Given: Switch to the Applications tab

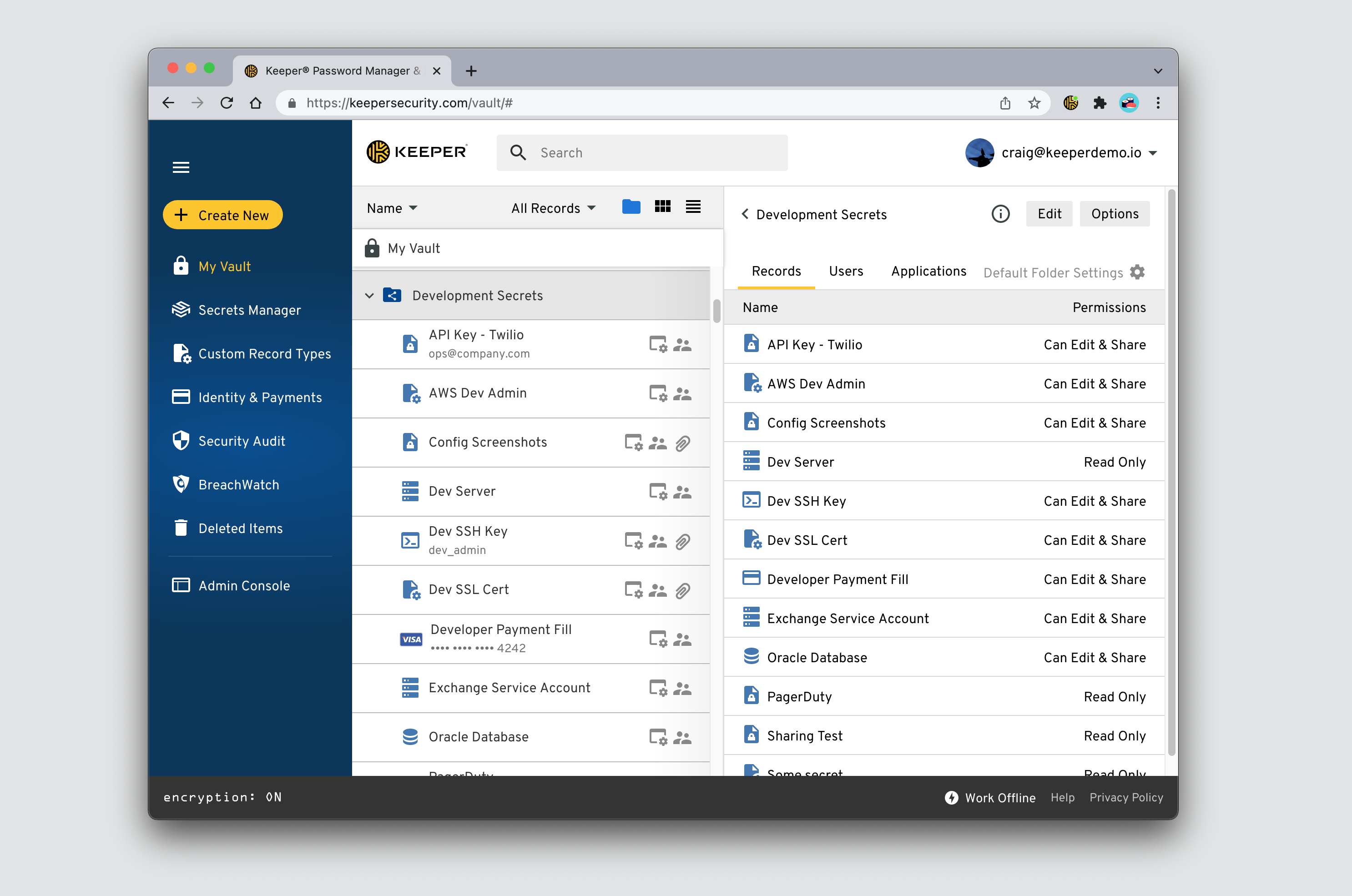Looking at the screenshot, I should coord(928,271).
